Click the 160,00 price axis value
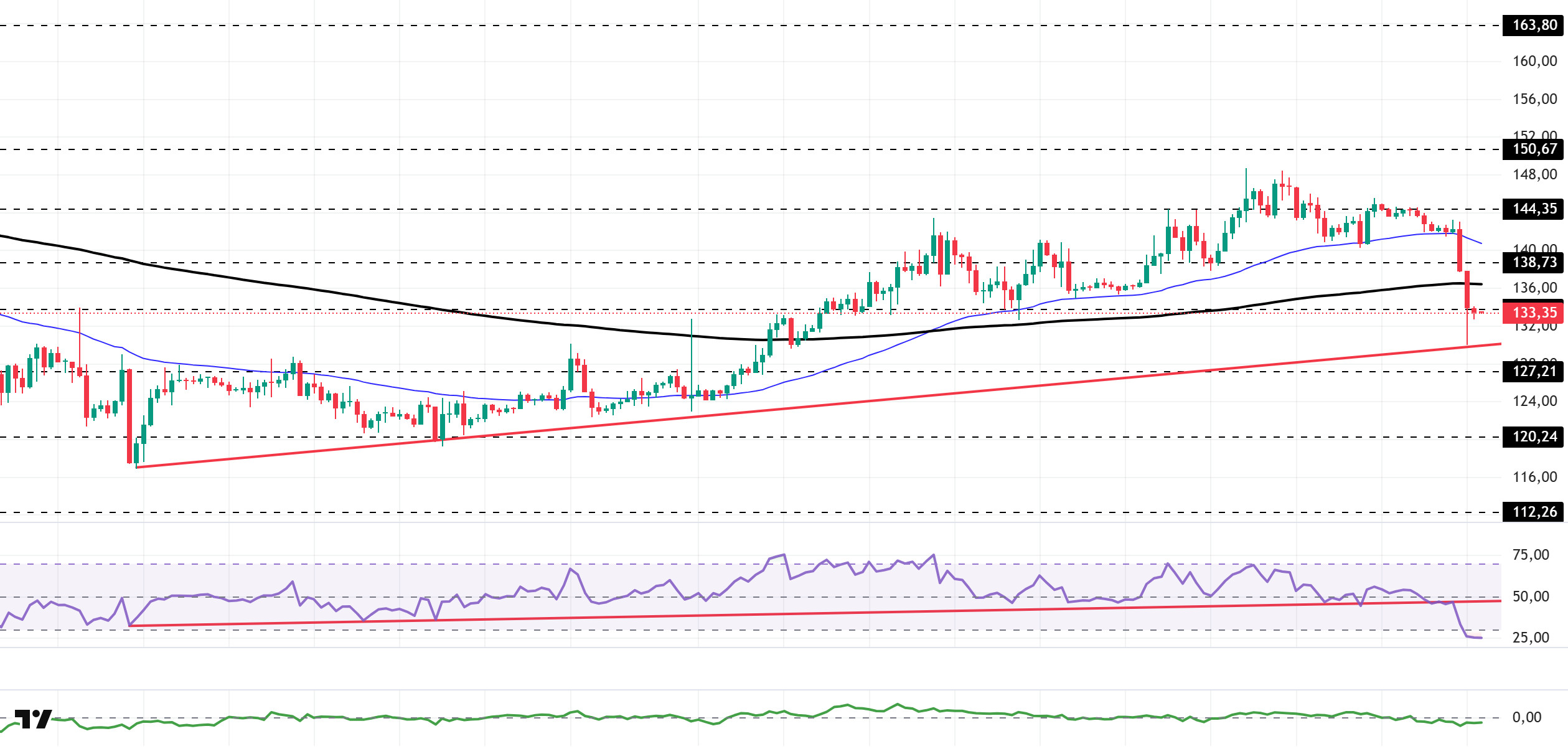Screen dimensions: 1568x754 tap(1534, 62)
